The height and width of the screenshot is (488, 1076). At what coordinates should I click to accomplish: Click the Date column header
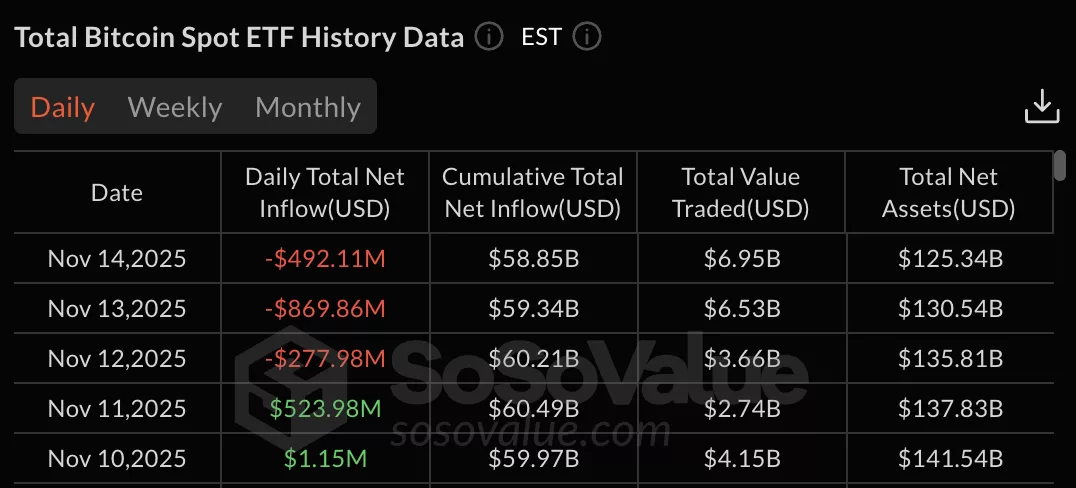117,193
